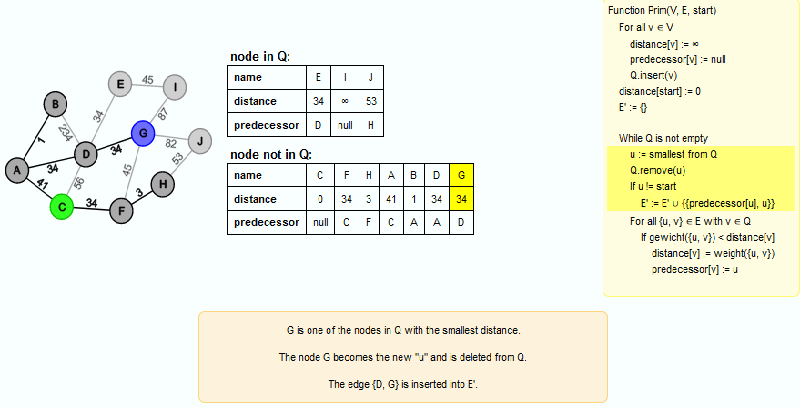Select light gray node E

120,84
